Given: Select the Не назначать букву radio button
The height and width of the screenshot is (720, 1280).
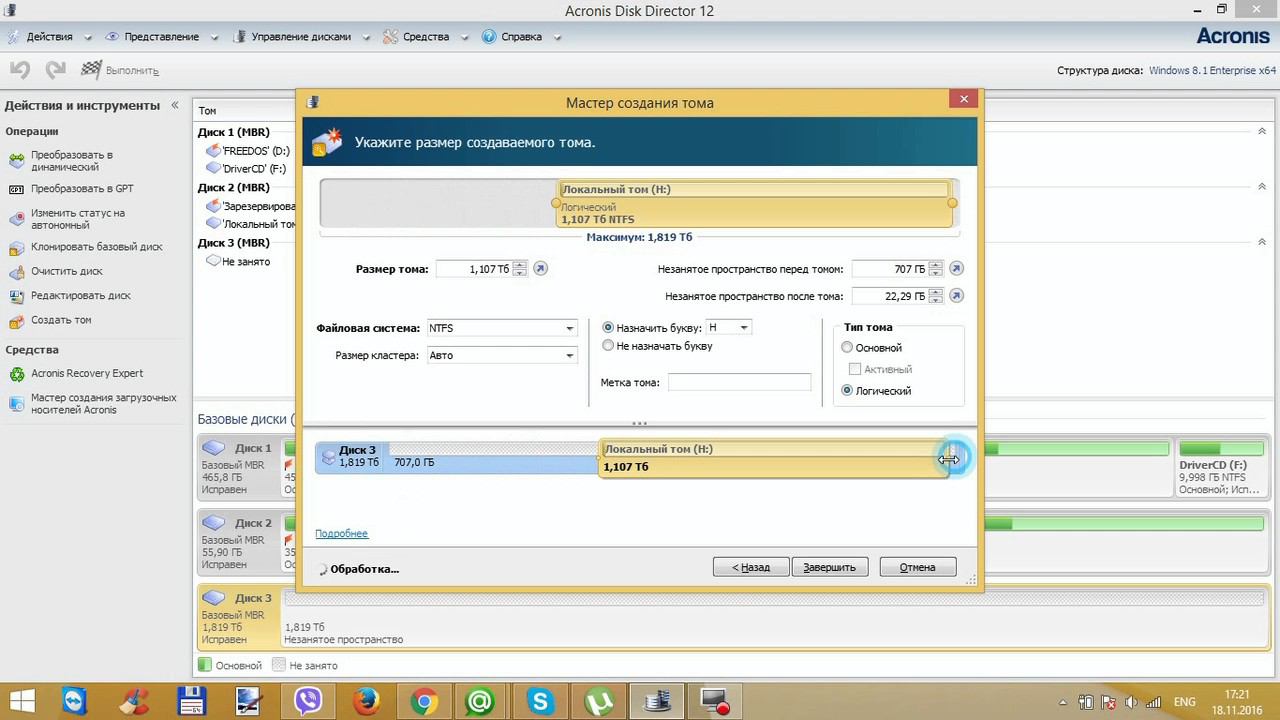Looking at the screenshot, I should pos(608,346).
